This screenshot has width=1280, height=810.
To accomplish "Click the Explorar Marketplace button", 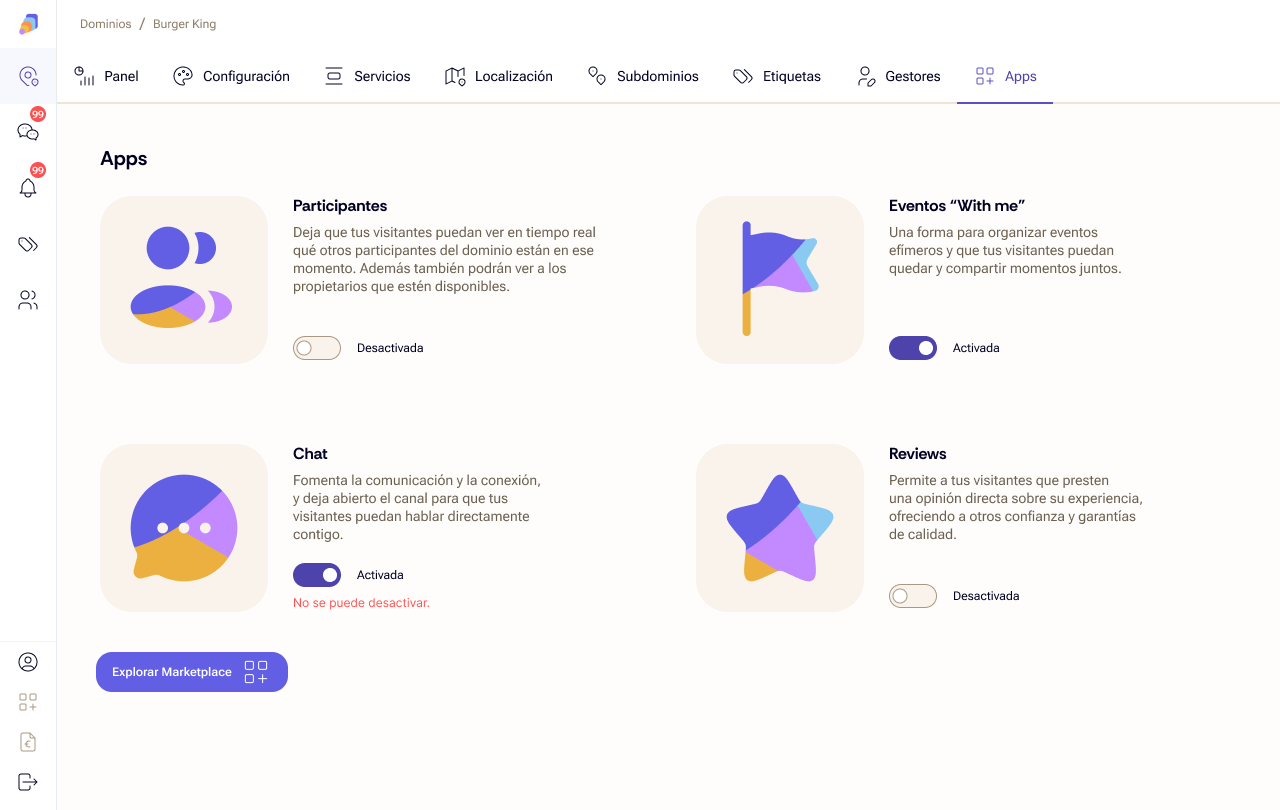I will click(191, 672).
